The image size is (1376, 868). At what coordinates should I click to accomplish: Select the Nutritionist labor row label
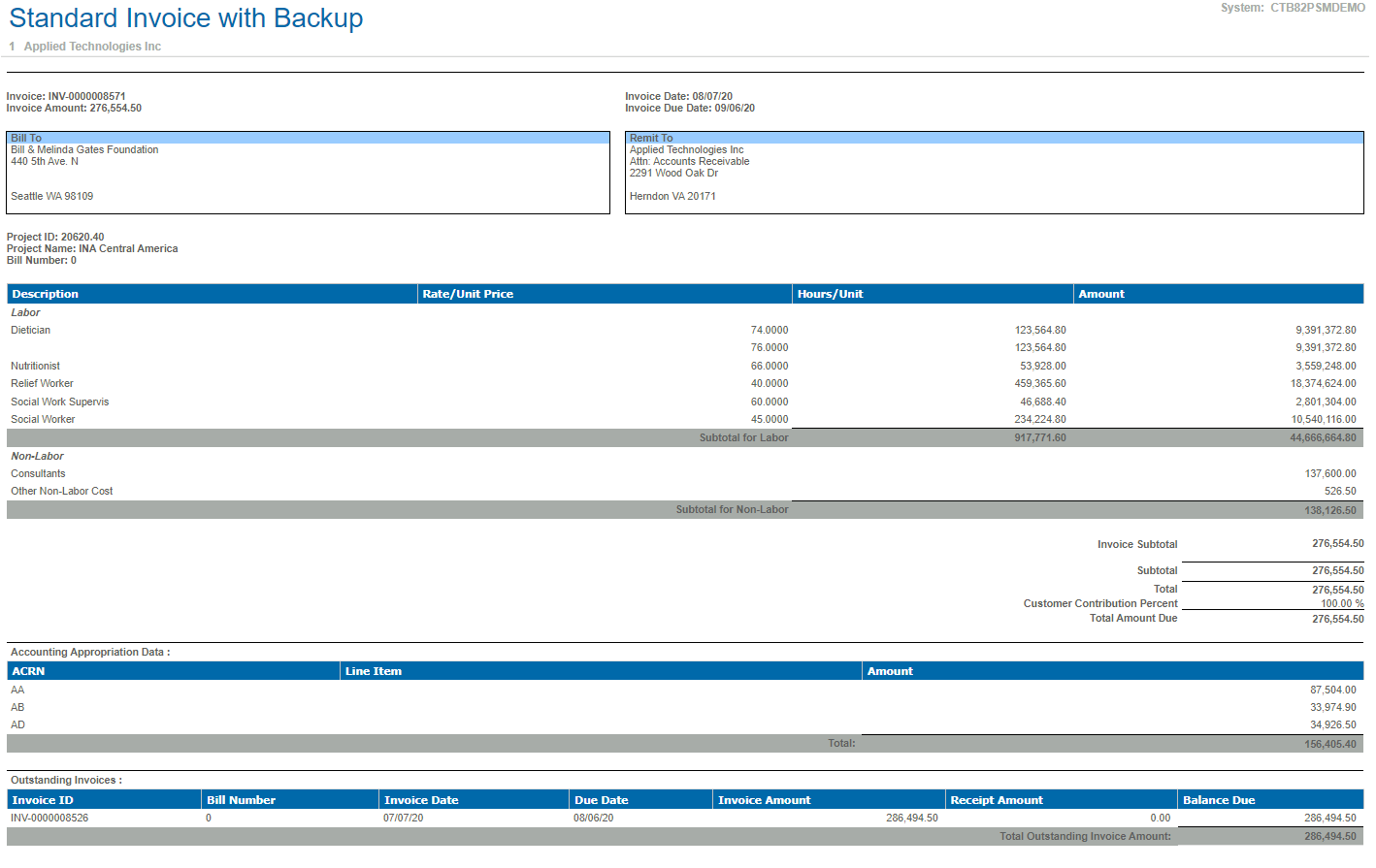pyautogui.click(x=35, y=367)
